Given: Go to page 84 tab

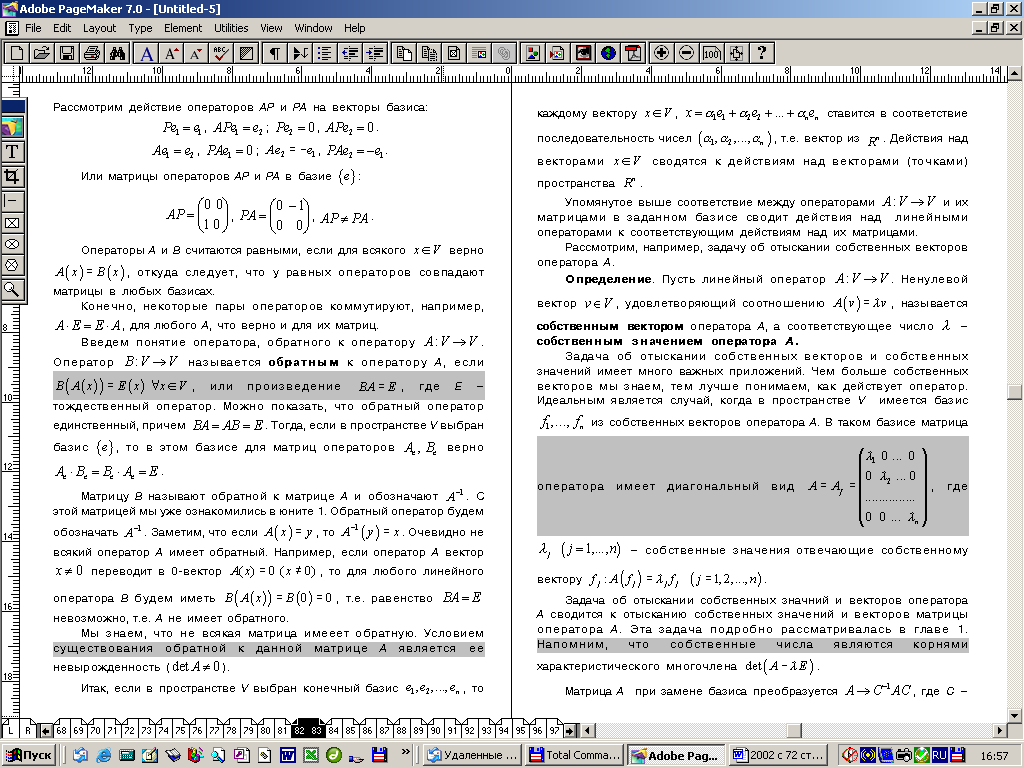Looking at the screenshot, I should click(x=333, y=730).
